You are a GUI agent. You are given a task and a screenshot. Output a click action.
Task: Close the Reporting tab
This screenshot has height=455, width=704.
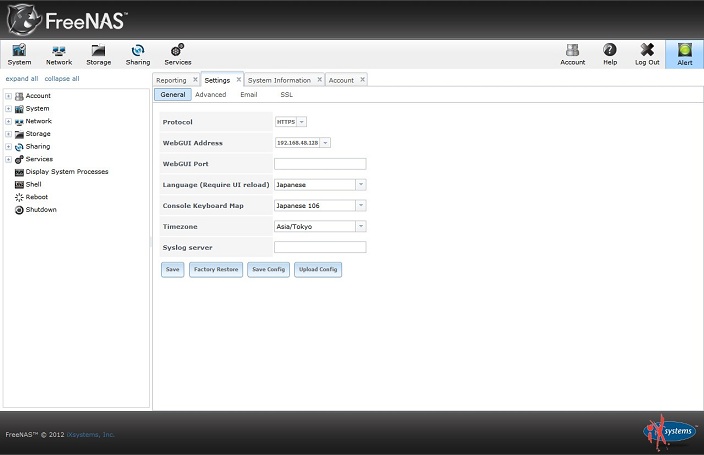click(195, 79)
